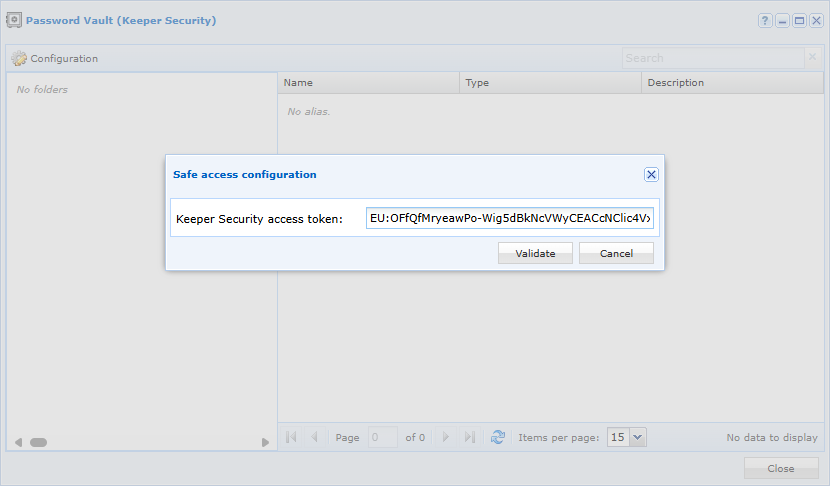Cancel the safe access configuration

pos(616,253)
